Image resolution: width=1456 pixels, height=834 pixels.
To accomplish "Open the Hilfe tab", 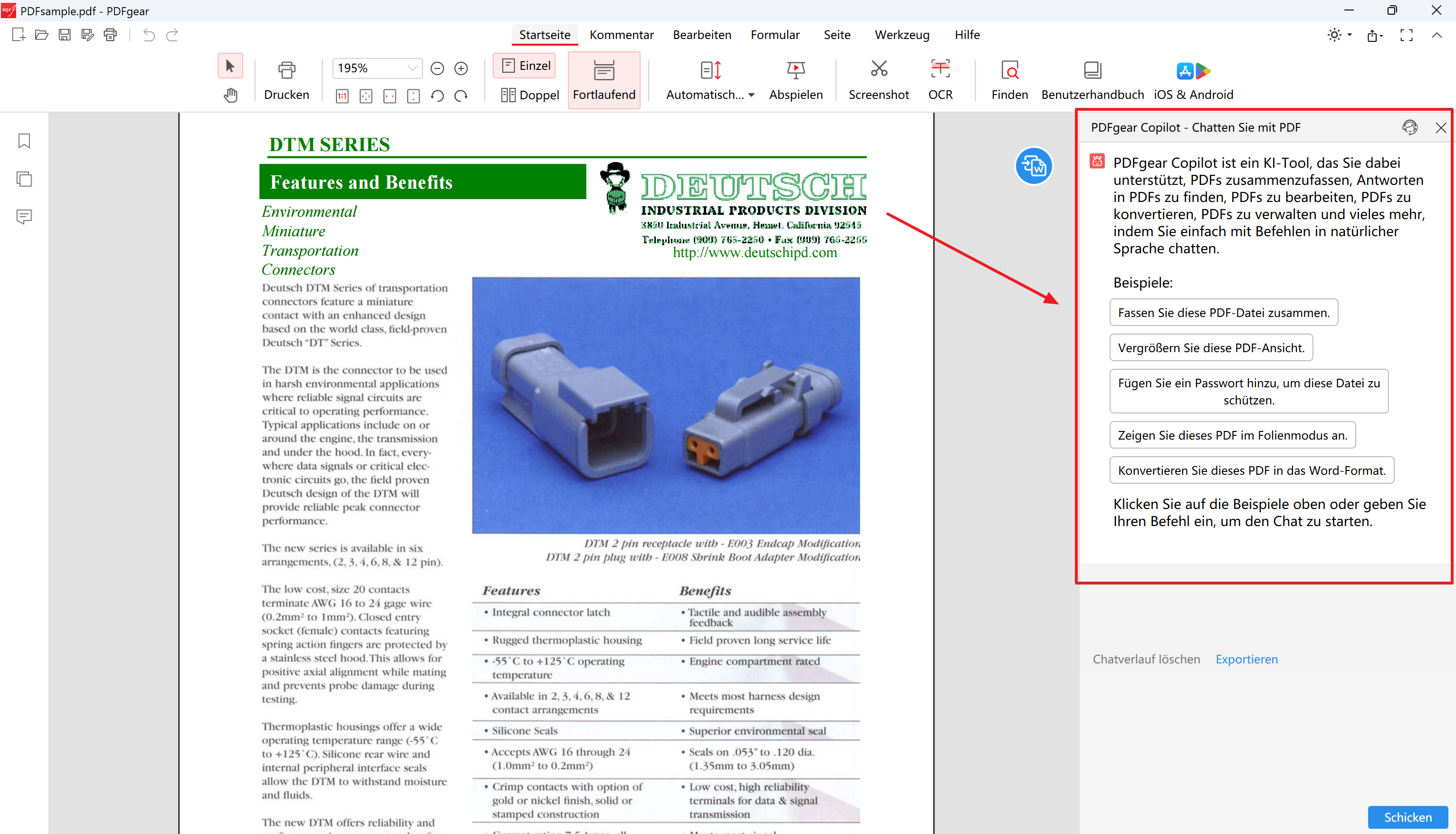I will pos(967,35).
